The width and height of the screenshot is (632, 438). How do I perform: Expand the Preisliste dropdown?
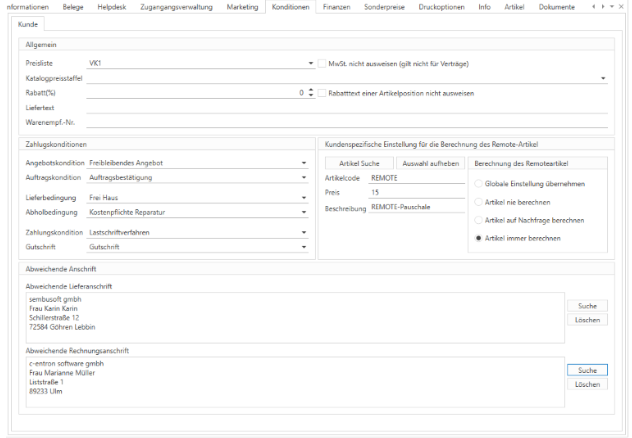pos(303,62)
